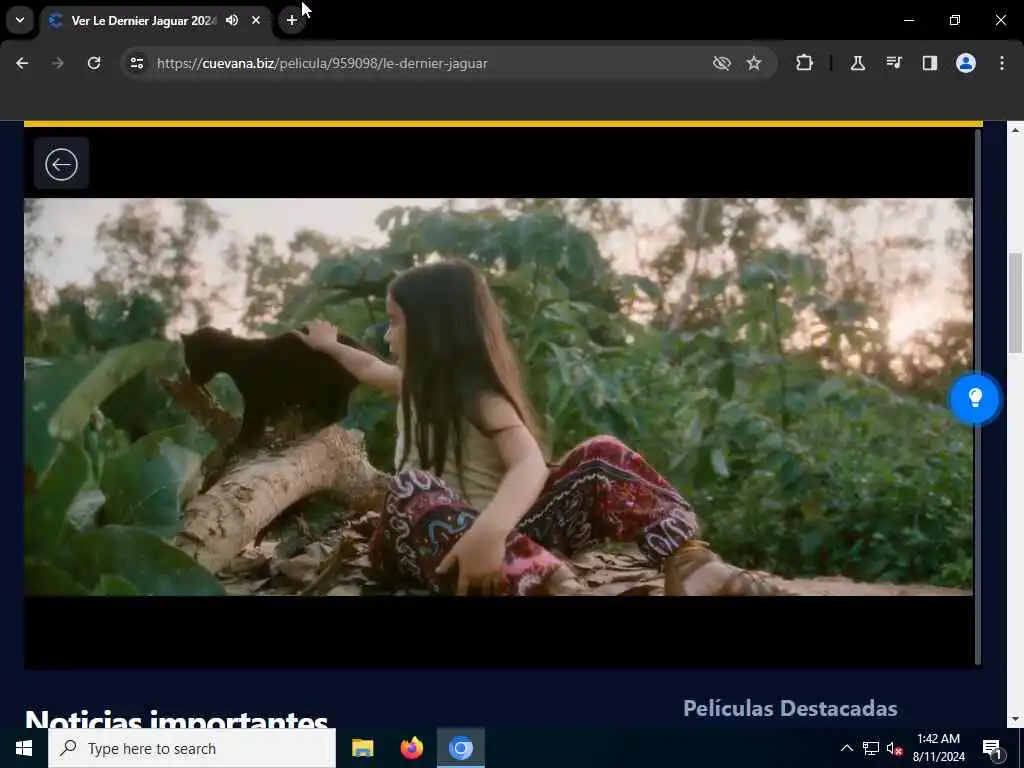
Task: Open Chrome Labs flask icon
Action: coord(857,63)
